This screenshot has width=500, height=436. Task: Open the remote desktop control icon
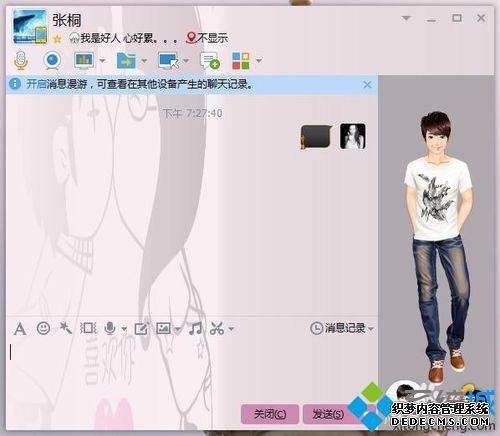pyautogui.click(x=168, y=61)
